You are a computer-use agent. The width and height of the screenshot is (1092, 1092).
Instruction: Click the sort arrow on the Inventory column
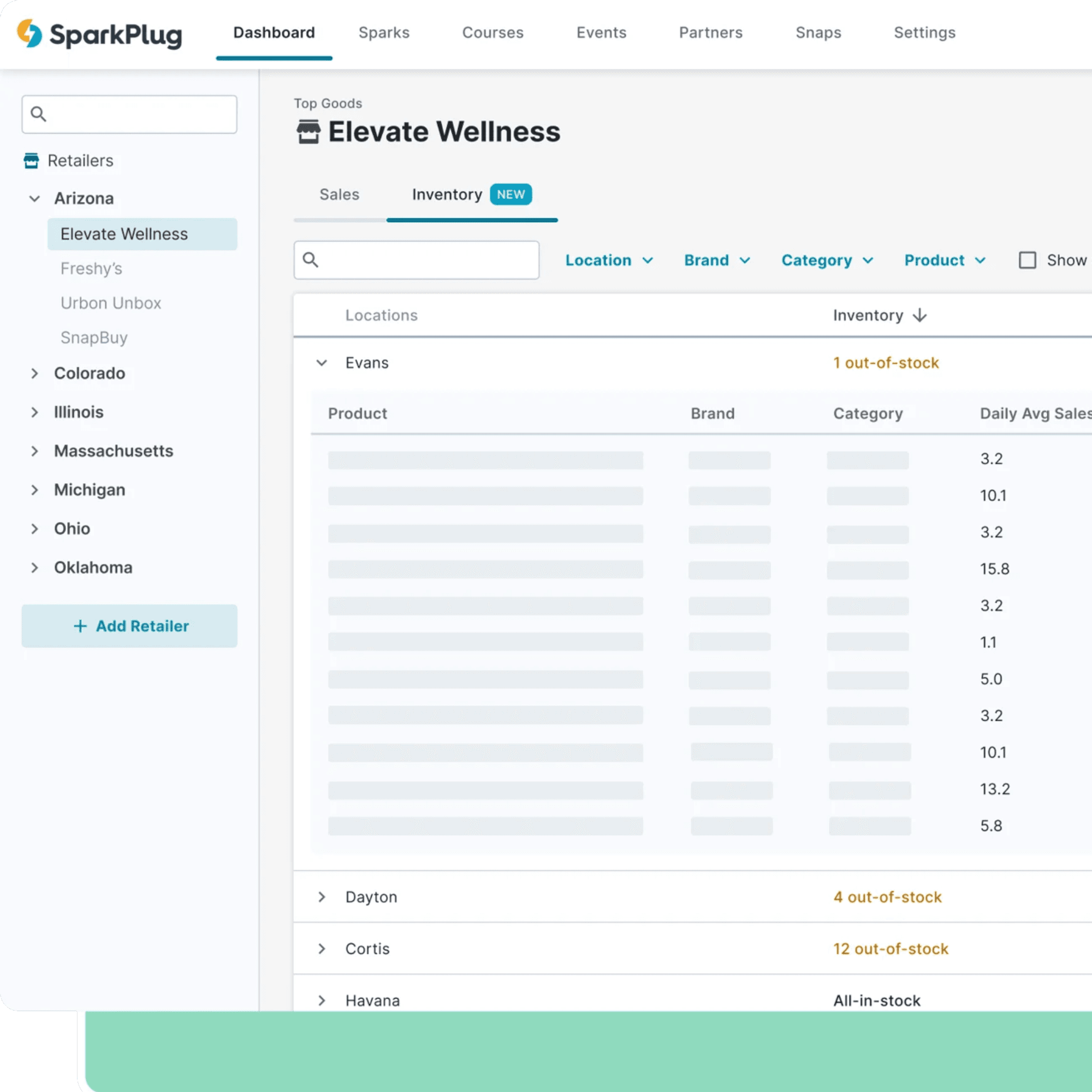pyautogui.click(x=920, y=316)
